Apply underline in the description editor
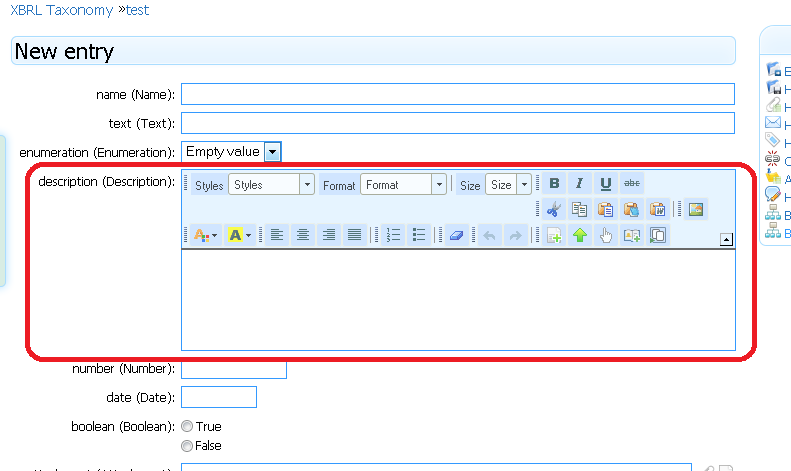This screenshot has width=791, height=471. click(606, 184)
